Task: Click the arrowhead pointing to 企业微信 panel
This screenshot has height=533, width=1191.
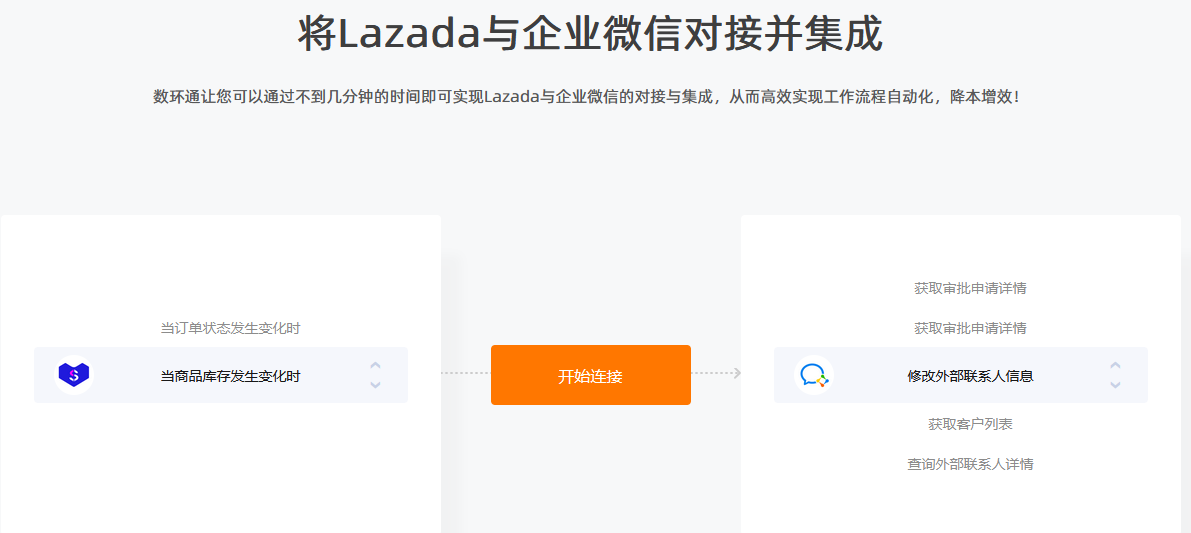Action: tap(737, 373)
